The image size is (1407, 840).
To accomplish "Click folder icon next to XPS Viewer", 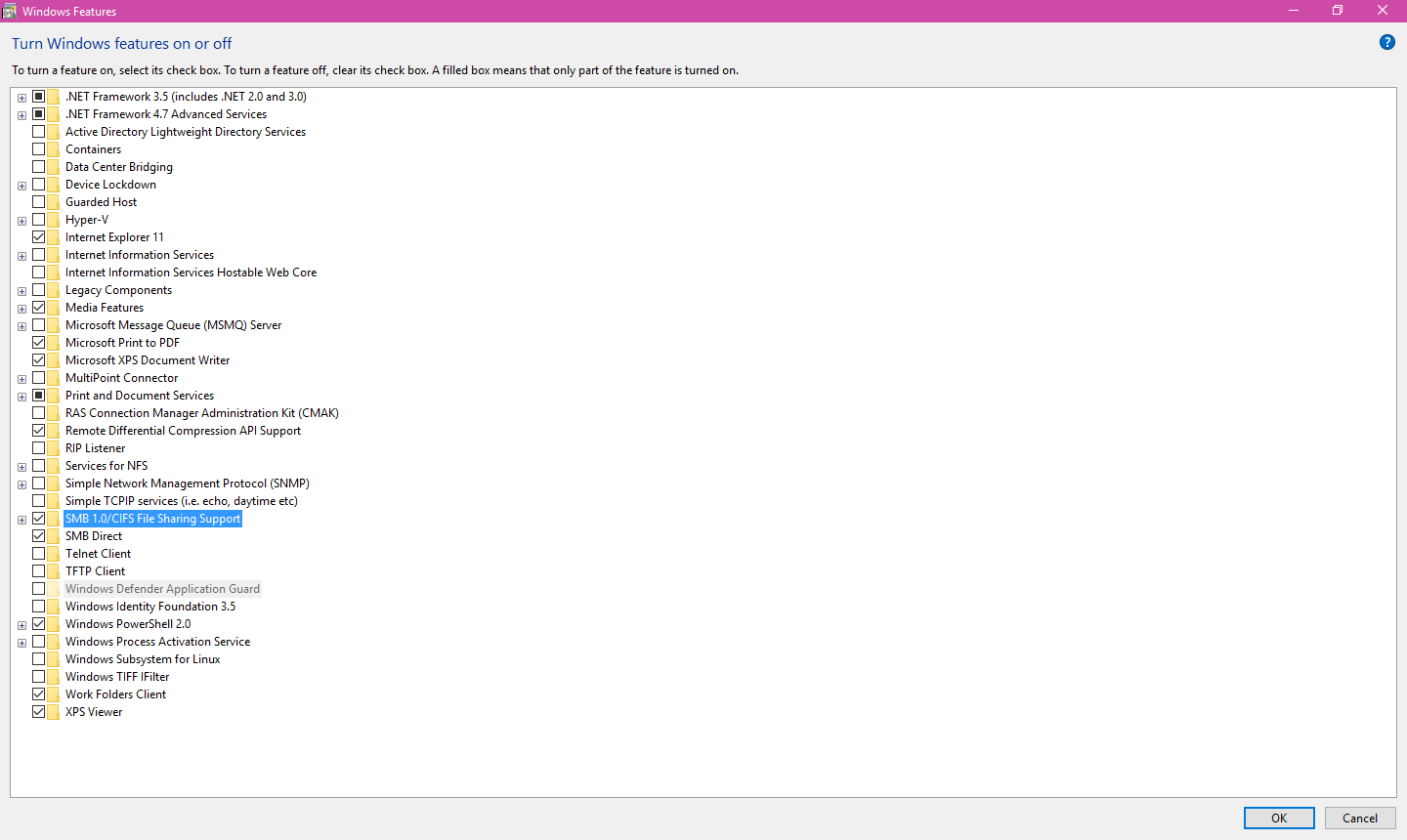I will point(54,712).
